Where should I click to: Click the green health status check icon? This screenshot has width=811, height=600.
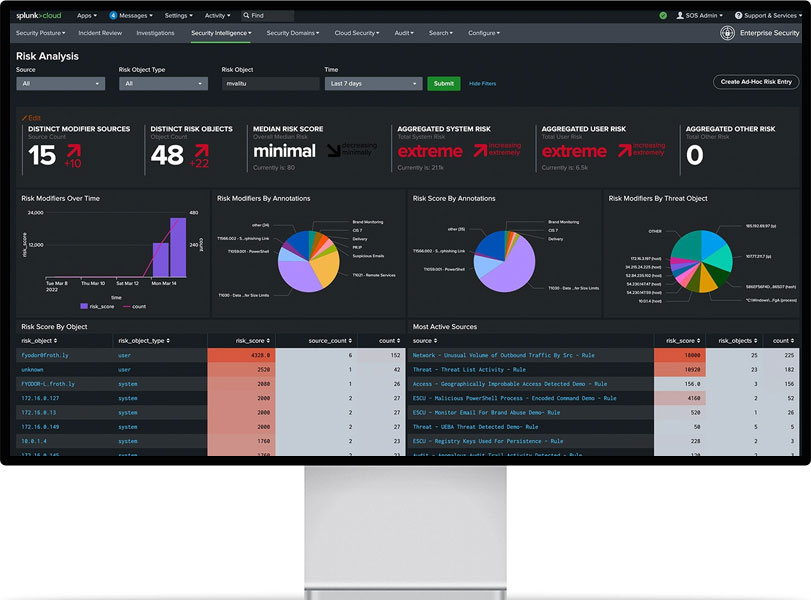(663, 16)
